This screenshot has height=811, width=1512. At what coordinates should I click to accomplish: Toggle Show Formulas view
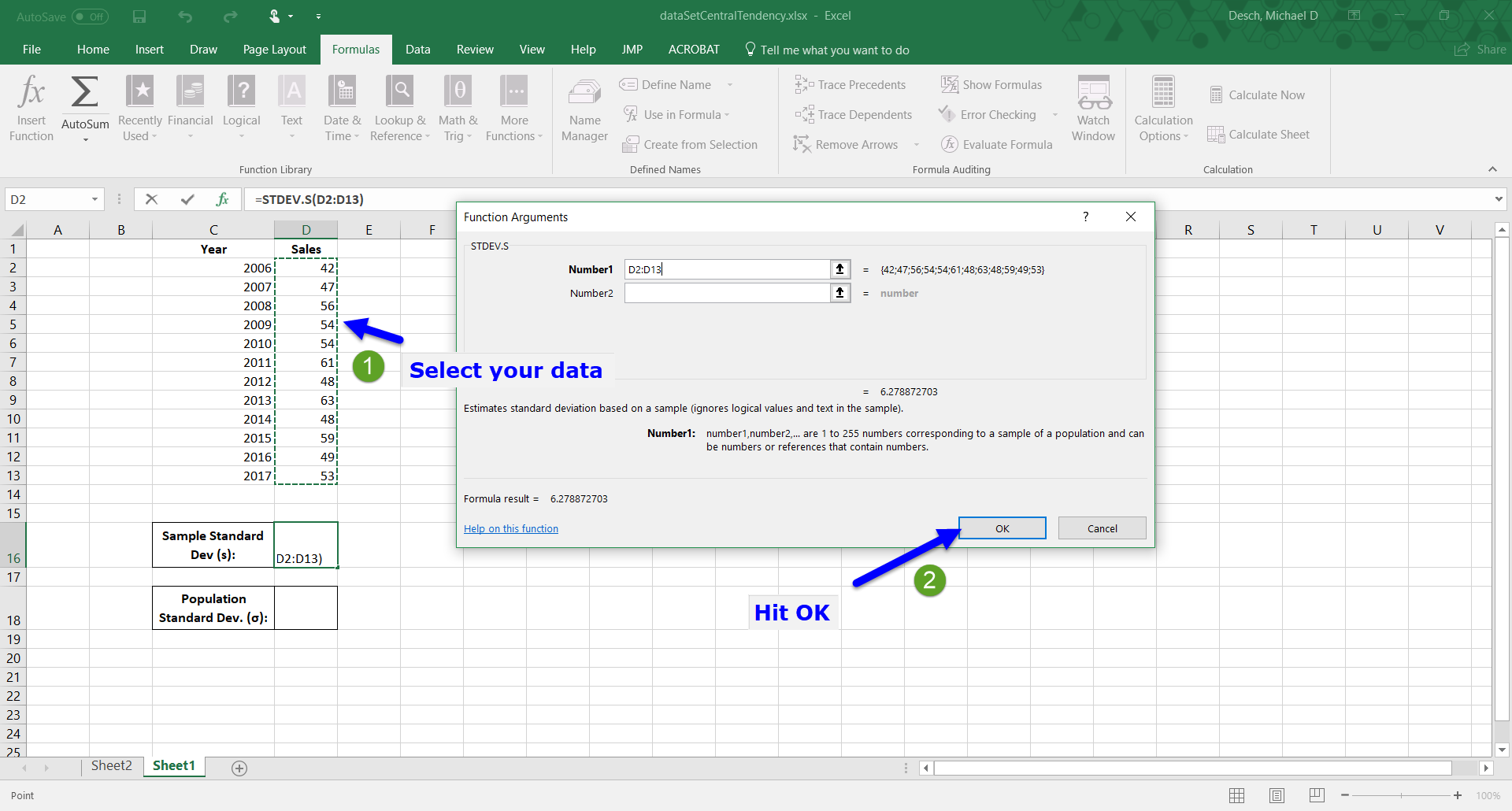click(x=991, y=85)
